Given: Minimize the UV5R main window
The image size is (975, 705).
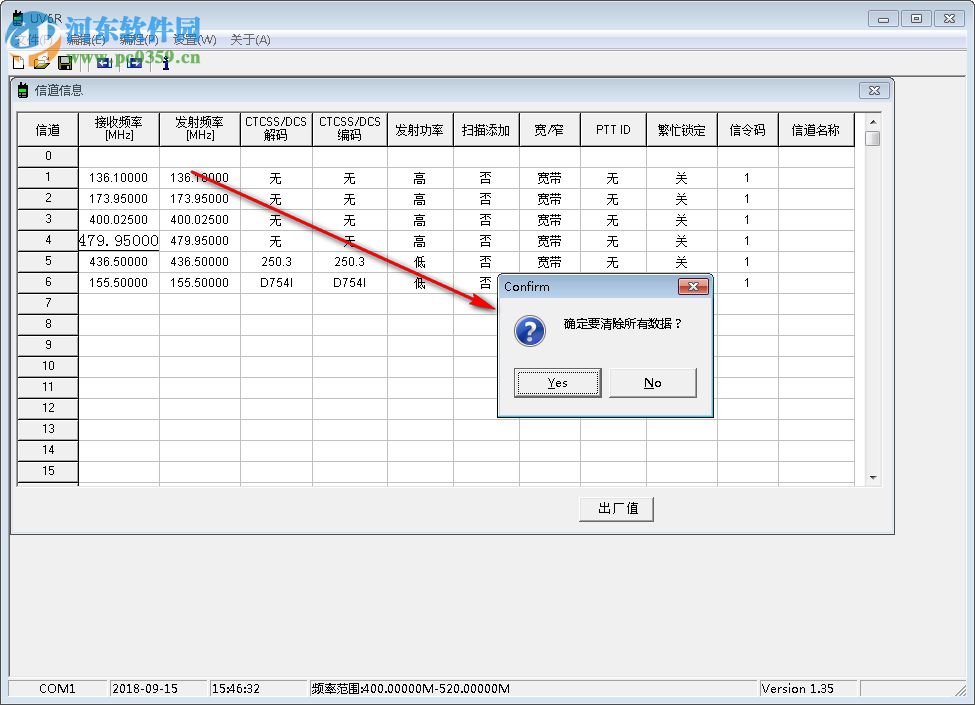Looking at the screenshot, I should pyautogui.click(x=883, y=19).
